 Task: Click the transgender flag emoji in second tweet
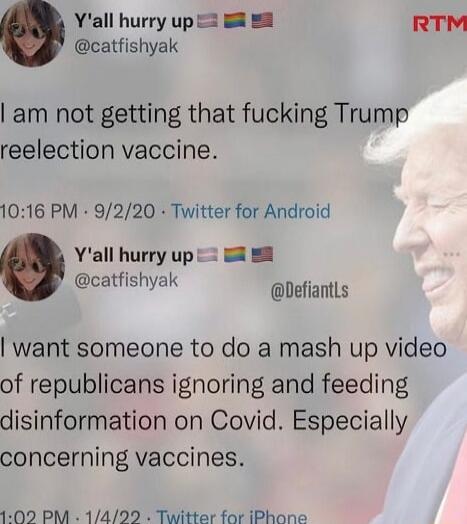click(x=207, y=256)
